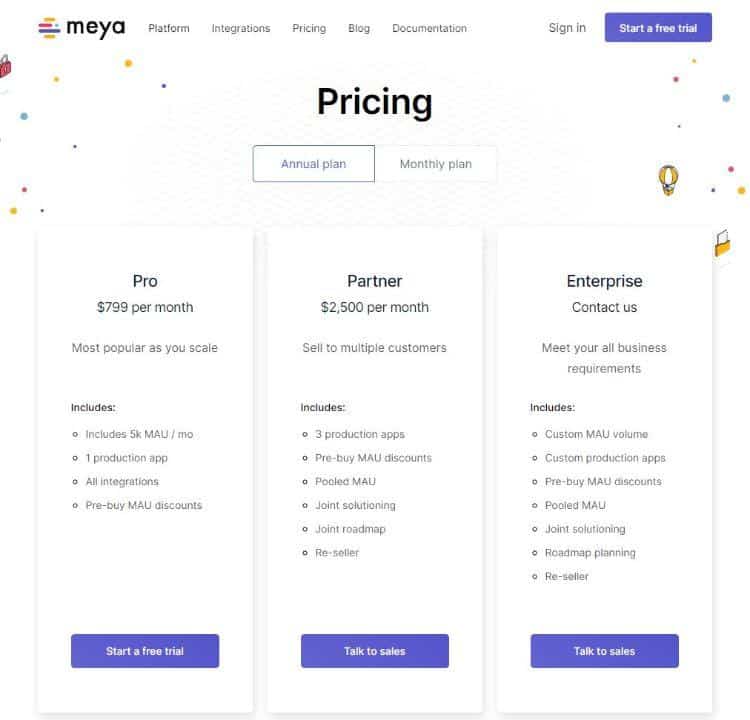Open the Platform menu
The width and height of the screenshot is (750, 720).
coord(169,28)
